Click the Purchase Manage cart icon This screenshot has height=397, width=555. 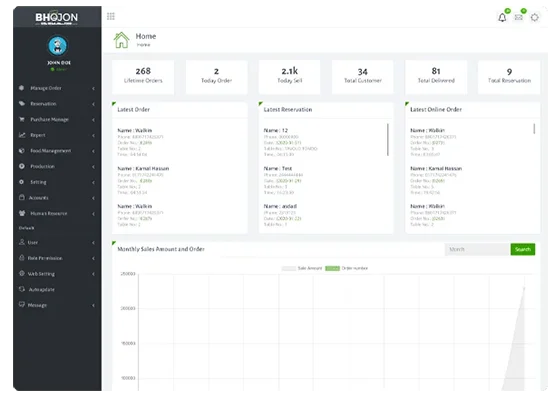tap(22, 119)
